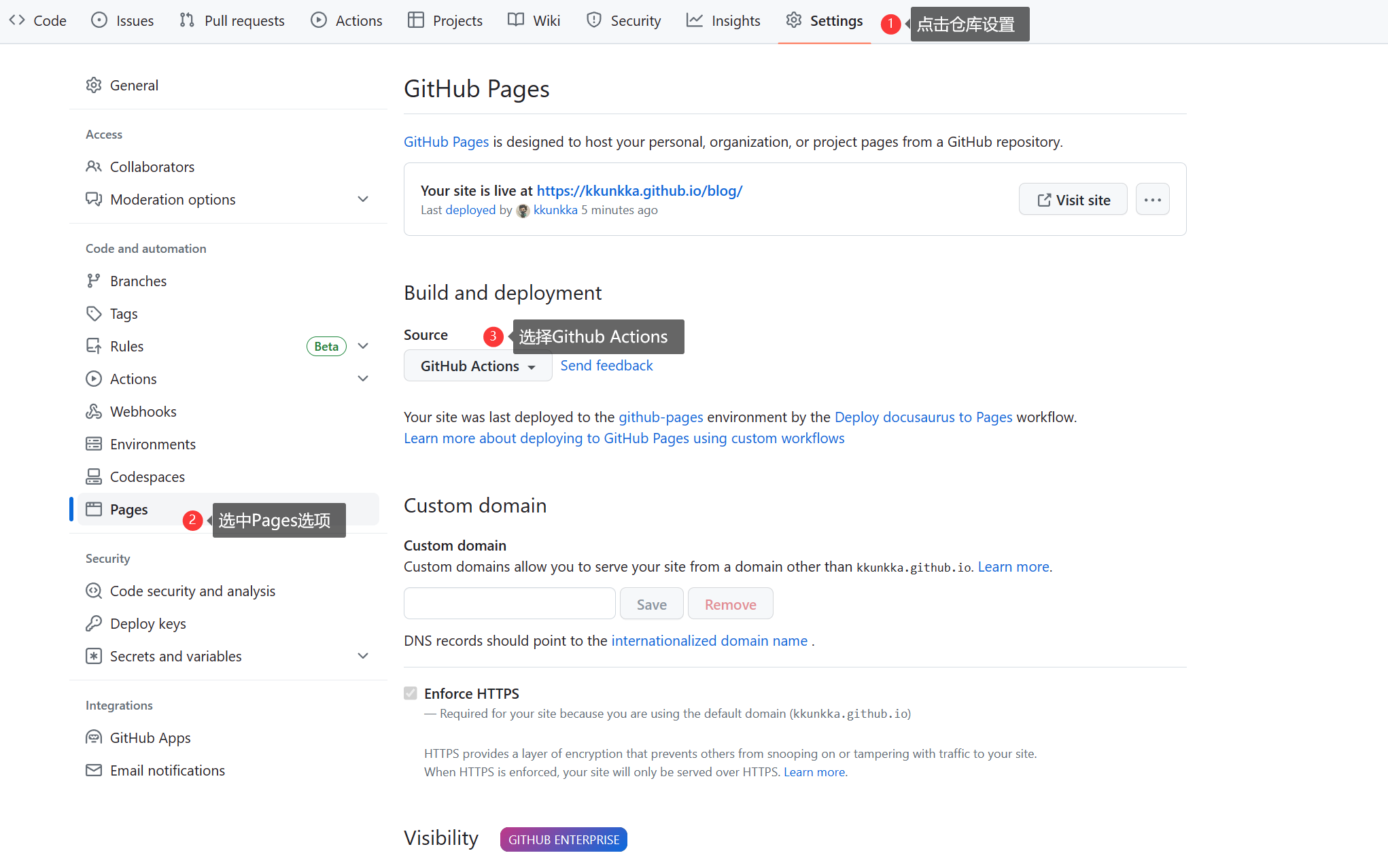Click the Remove custom domain button

730,604
